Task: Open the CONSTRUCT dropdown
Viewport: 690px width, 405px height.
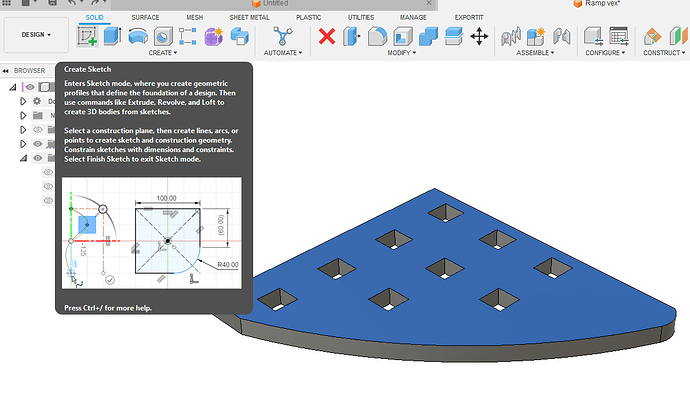Action: pos(664,53)
